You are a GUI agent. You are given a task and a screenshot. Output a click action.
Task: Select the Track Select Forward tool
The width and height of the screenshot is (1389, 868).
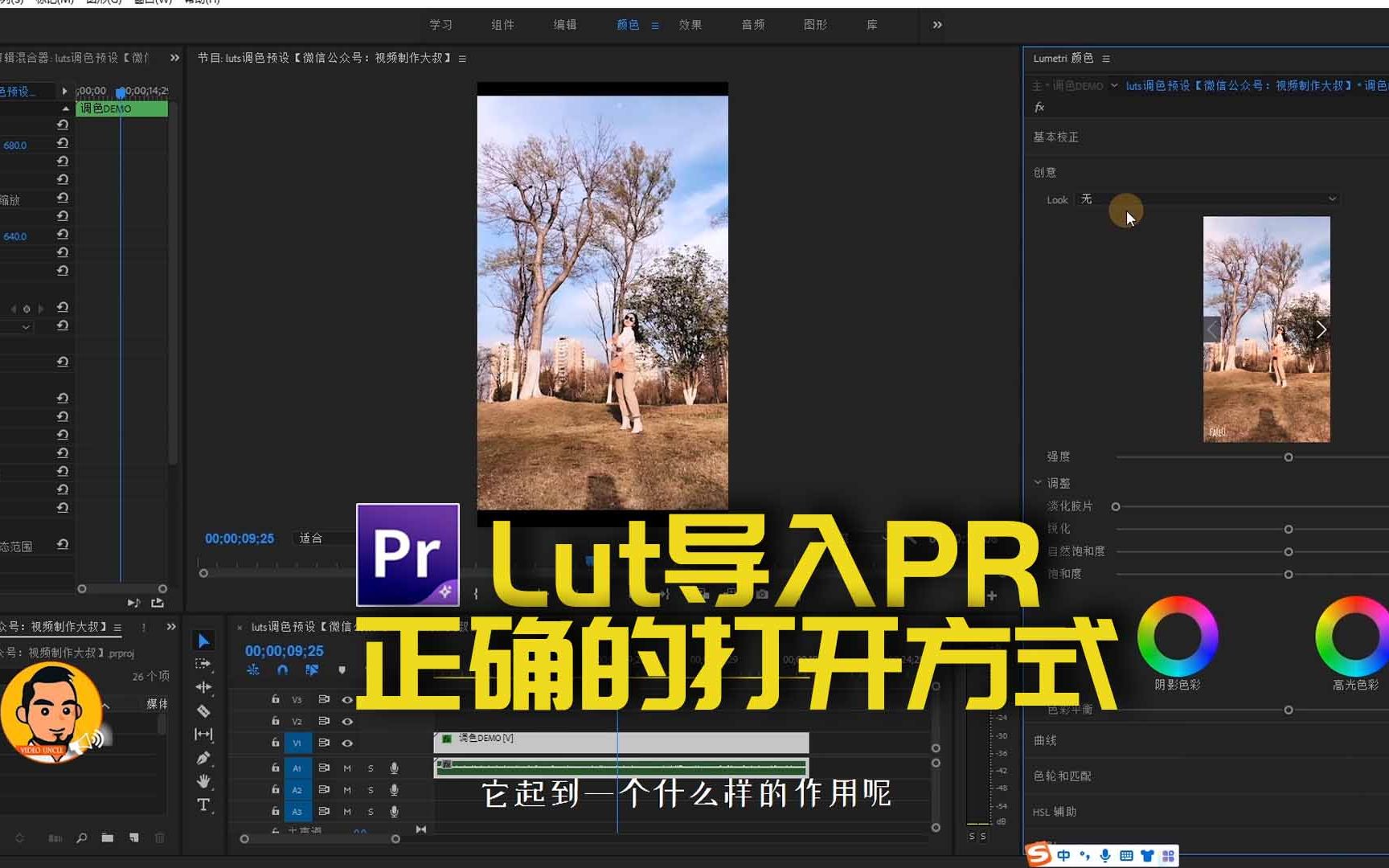pyautogui.click(x=203, y=664)
